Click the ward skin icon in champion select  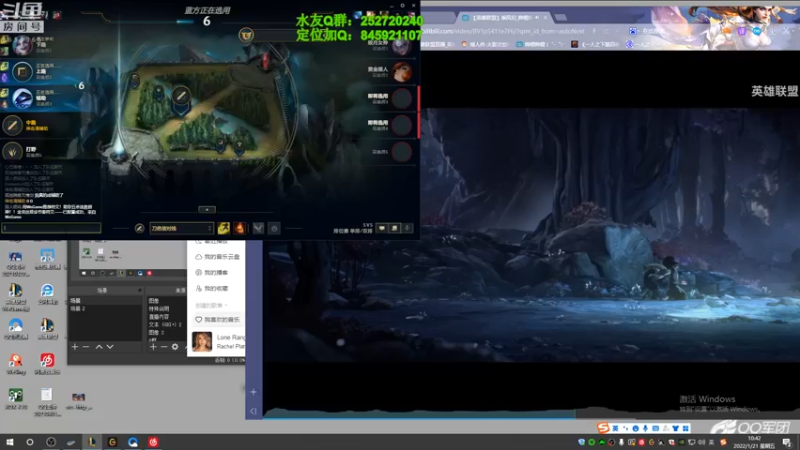click(258, 228)
